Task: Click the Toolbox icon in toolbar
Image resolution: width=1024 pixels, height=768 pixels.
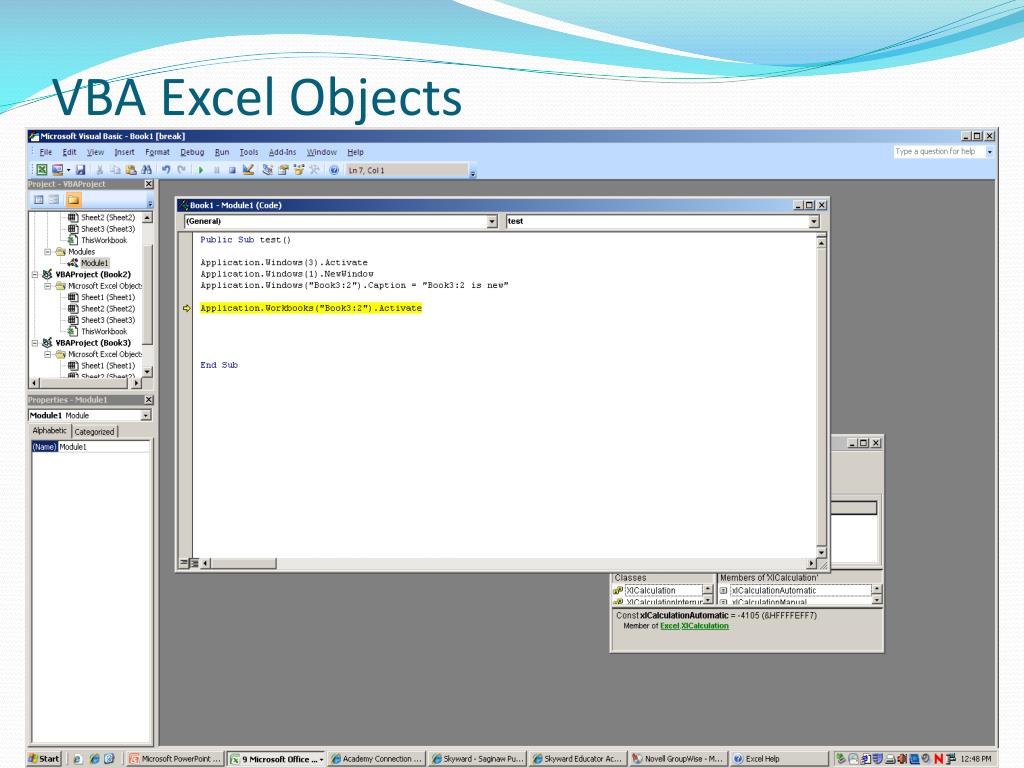Action: pyautogui.click(x=314, y=170)
